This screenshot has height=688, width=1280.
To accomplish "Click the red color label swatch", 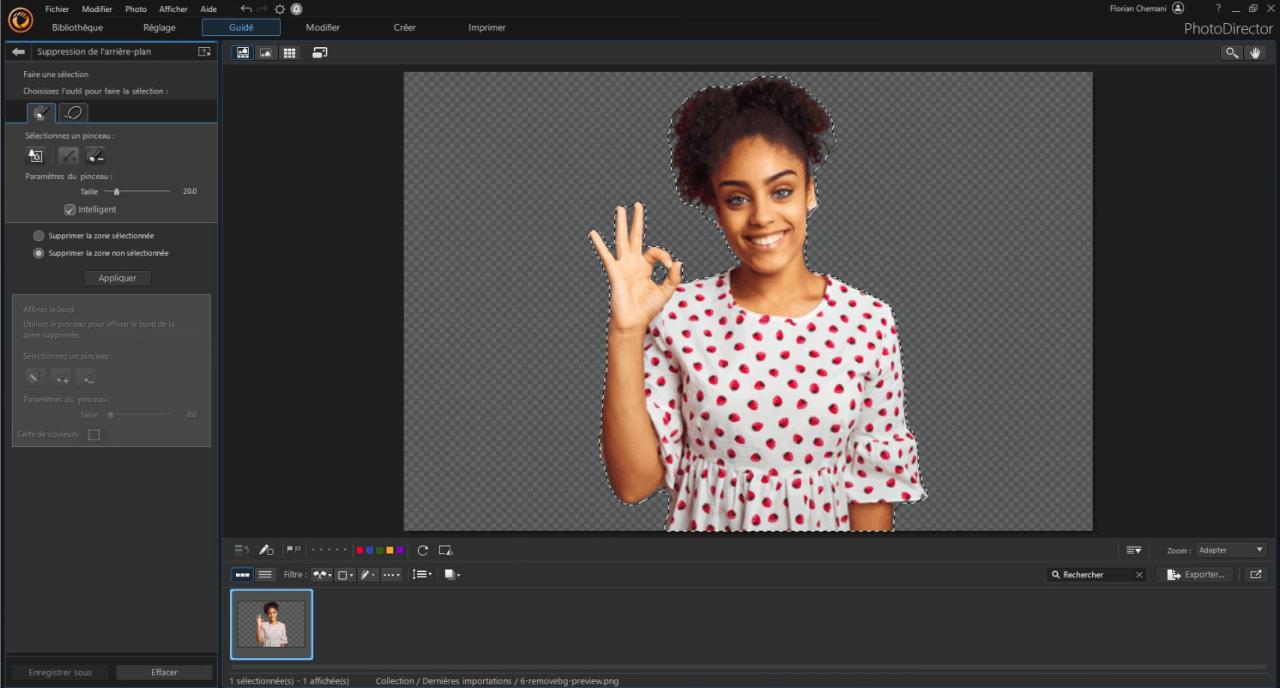I will [x=360, y=550].
